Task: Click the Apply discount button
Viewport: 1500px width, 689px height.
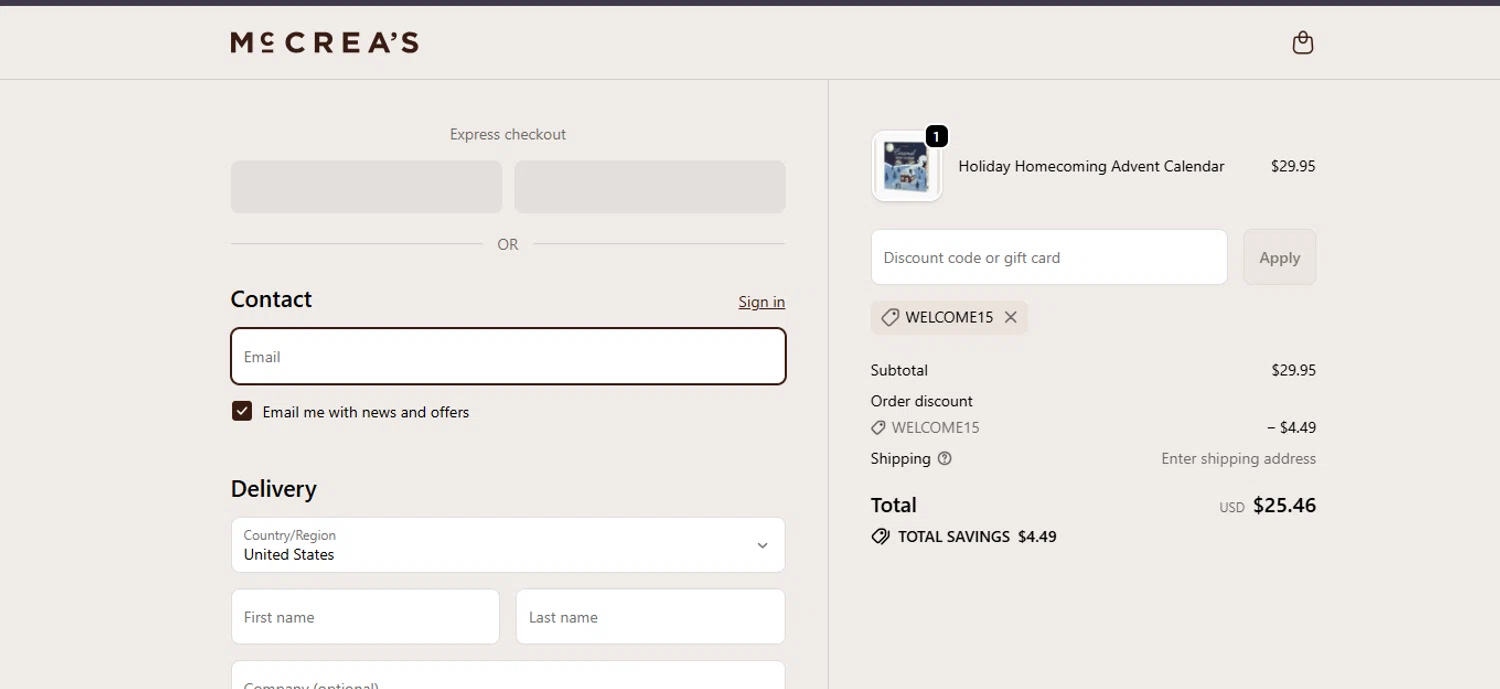Action: click(1280, 257)
